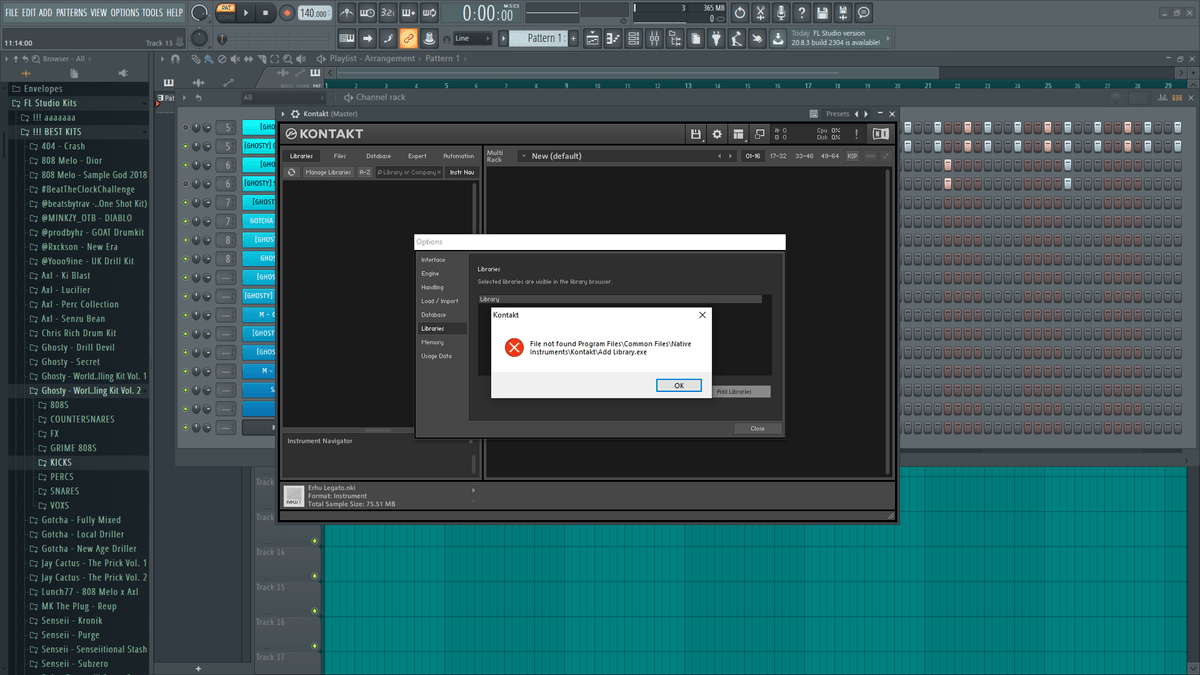The image size is (1200, 675).
Task: Open the Line snap dropdown
Action: click(472, 38)
